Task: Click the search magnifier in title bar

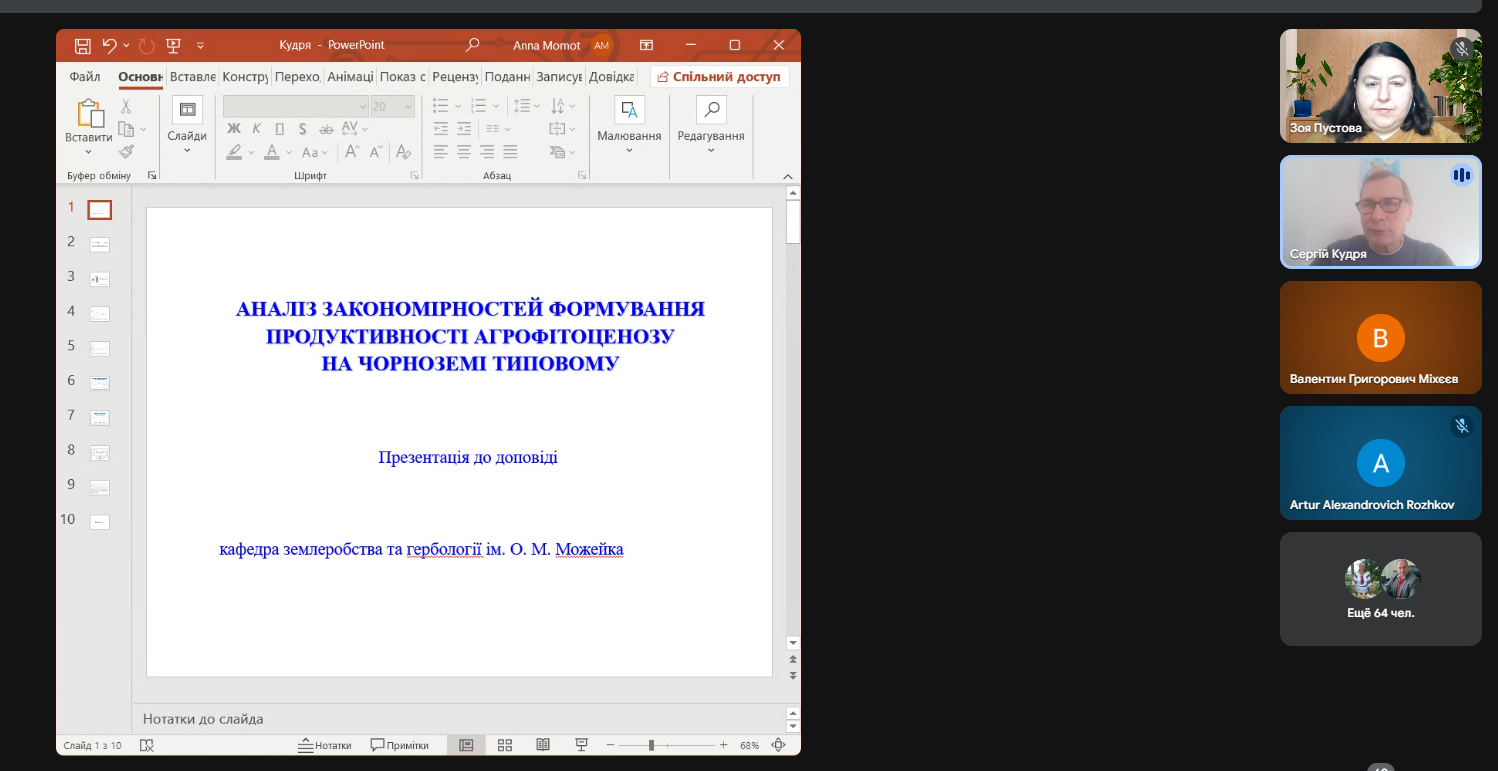Action: click(x=473, y=45)
